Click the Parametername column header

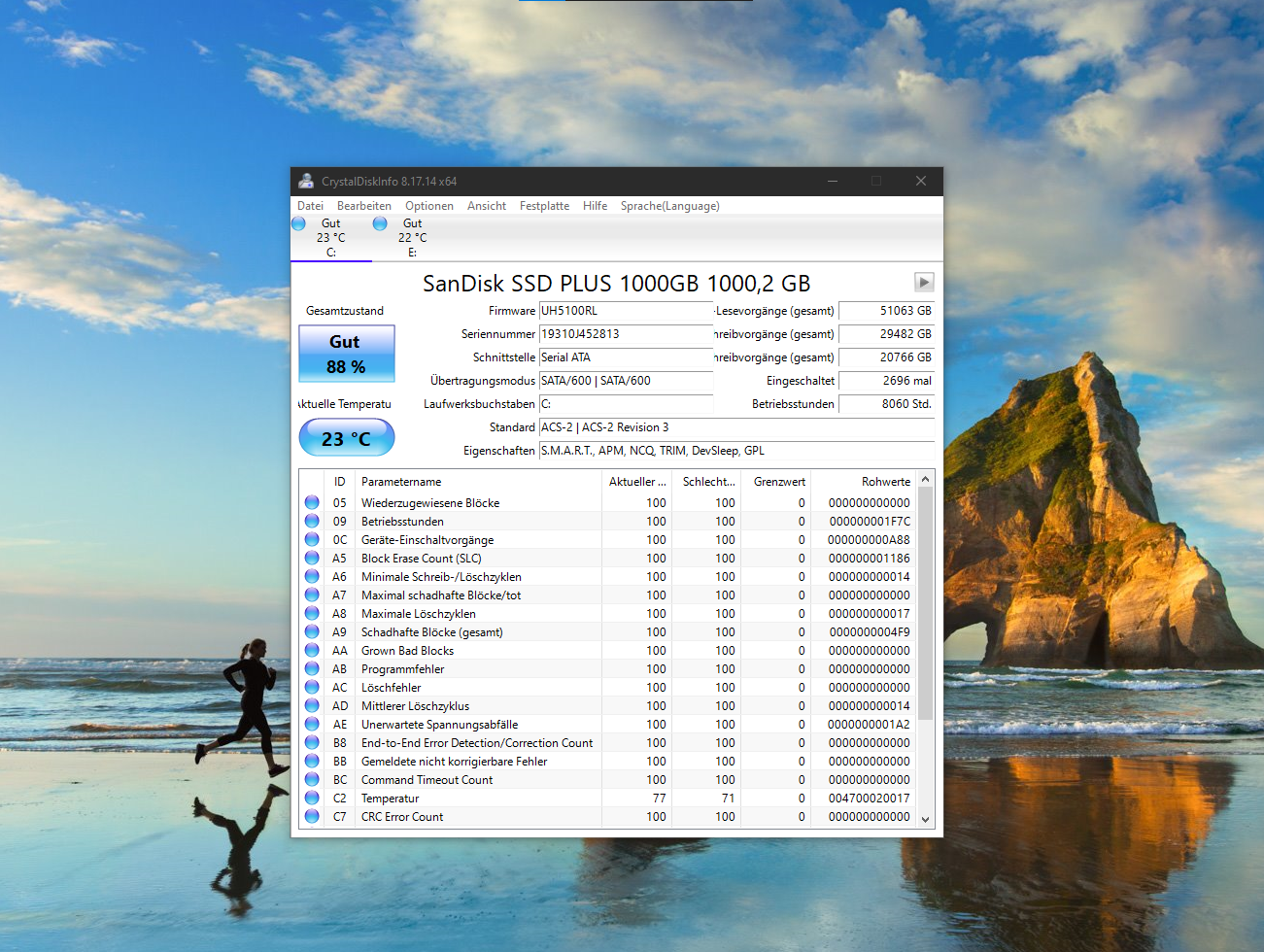478,482
